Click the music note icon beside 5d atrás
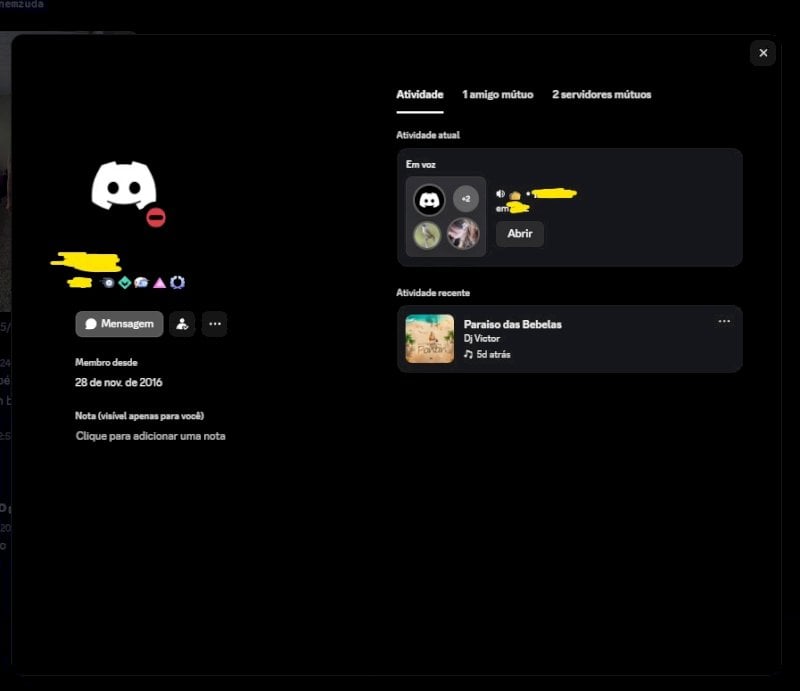The image size is (800, 691). 468,354
